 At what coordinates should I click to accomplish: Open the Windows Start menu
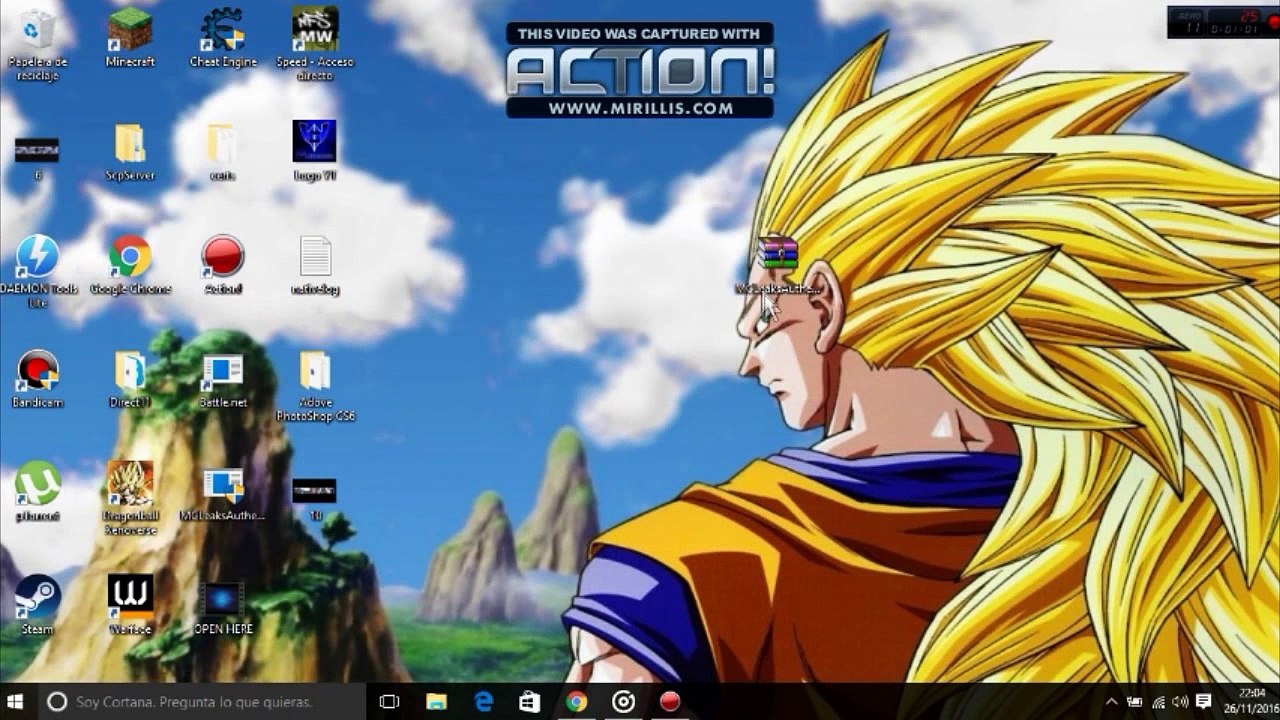pyautogui.click(x=17, y=702)
